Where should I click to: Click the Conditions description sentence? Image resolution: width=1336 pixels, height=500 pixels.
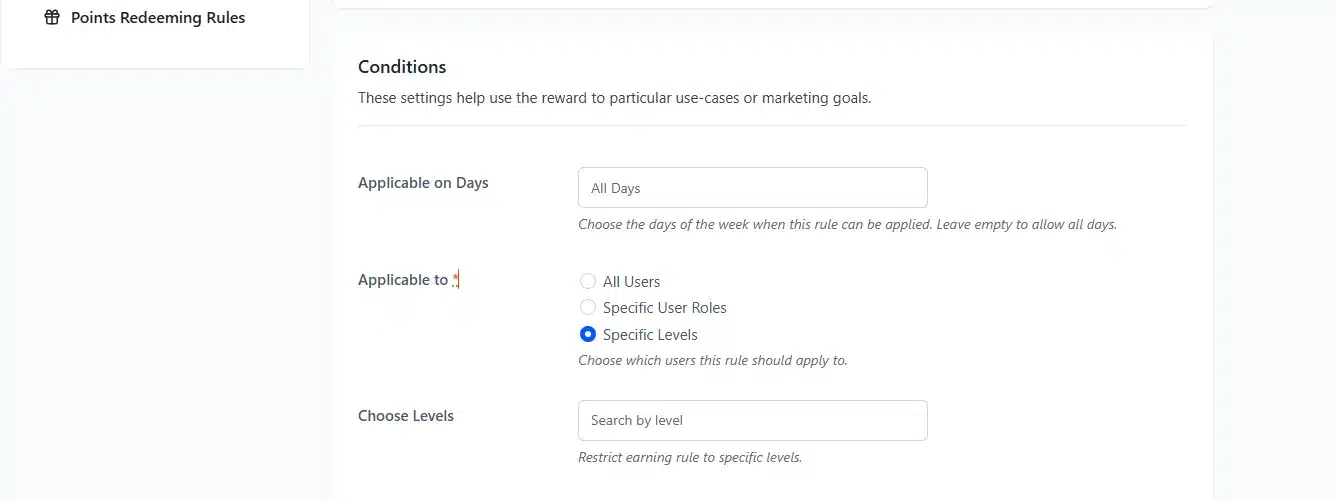coord(614,99)
